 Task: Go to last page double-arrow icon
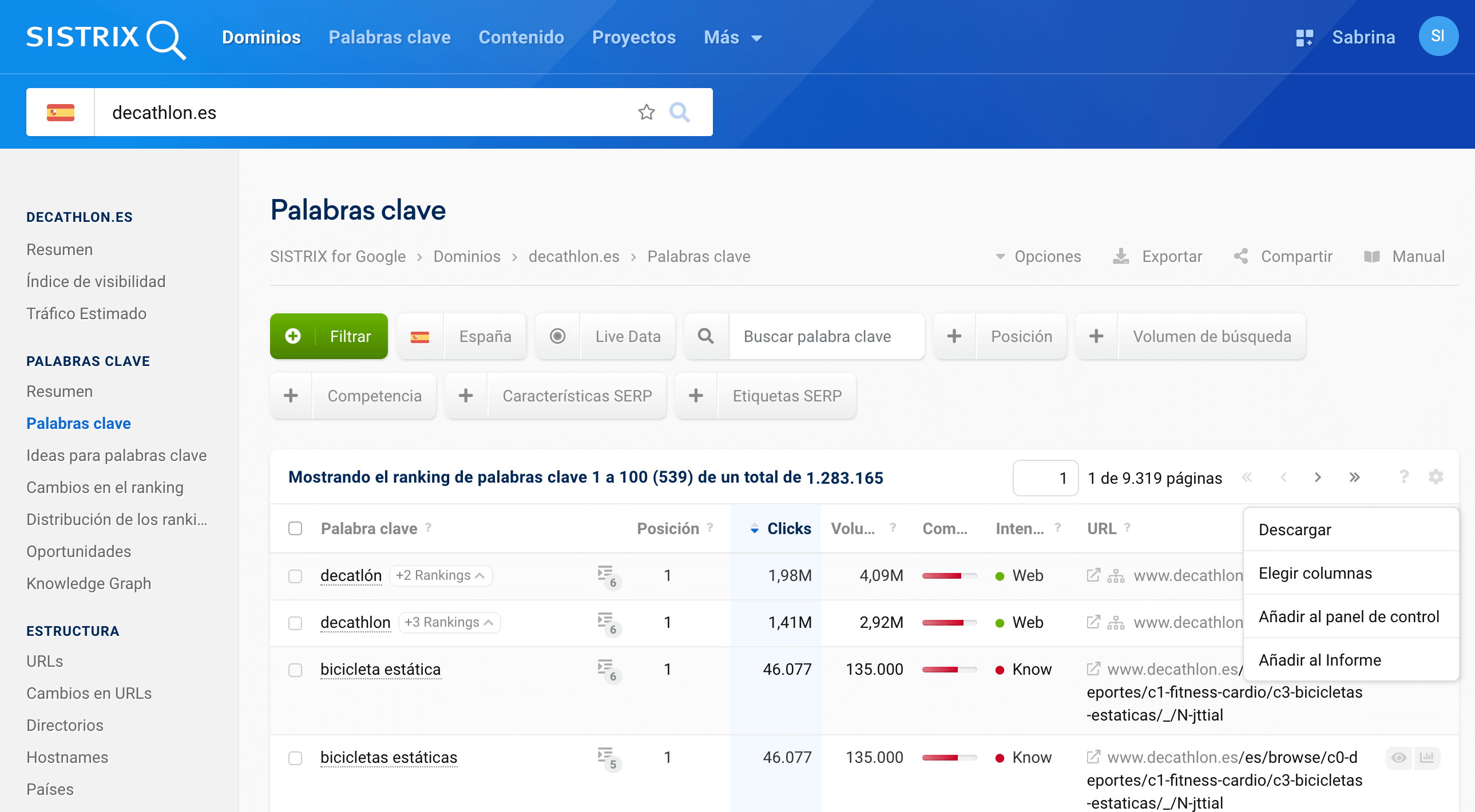(1354, 477)
